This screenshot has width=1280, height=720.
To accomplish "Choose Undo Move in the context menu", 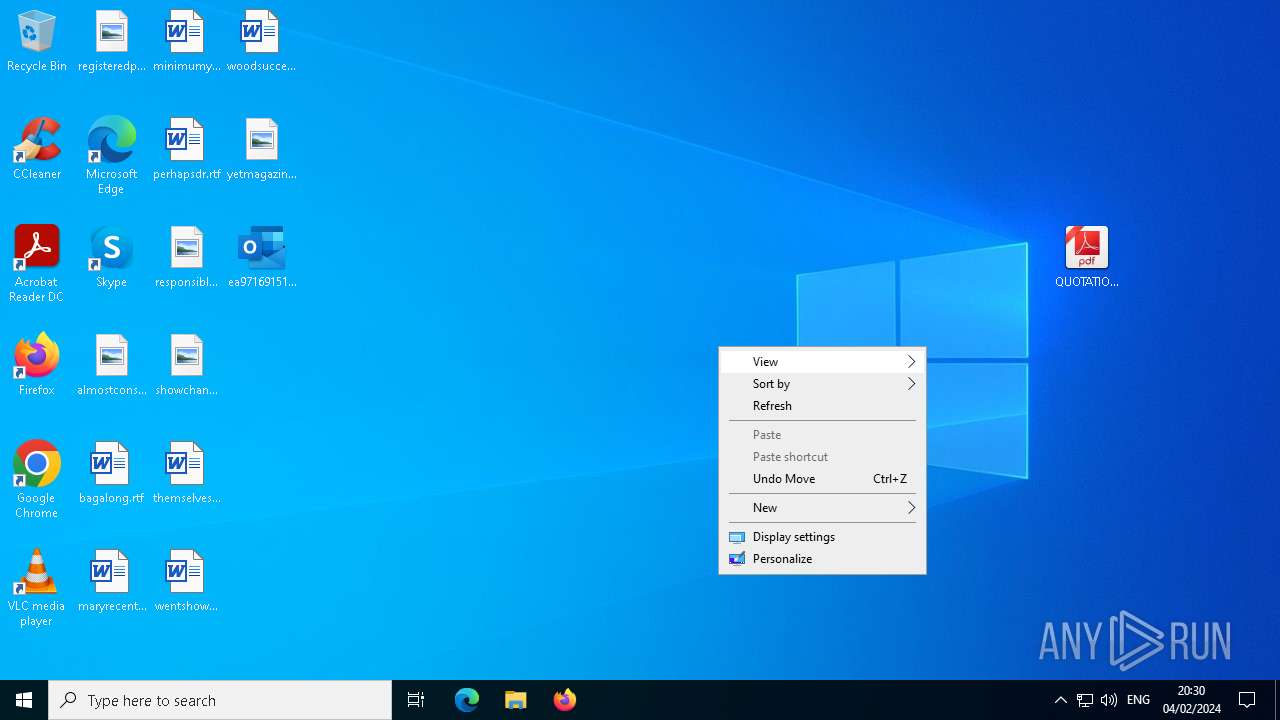I will coord(822,479).
